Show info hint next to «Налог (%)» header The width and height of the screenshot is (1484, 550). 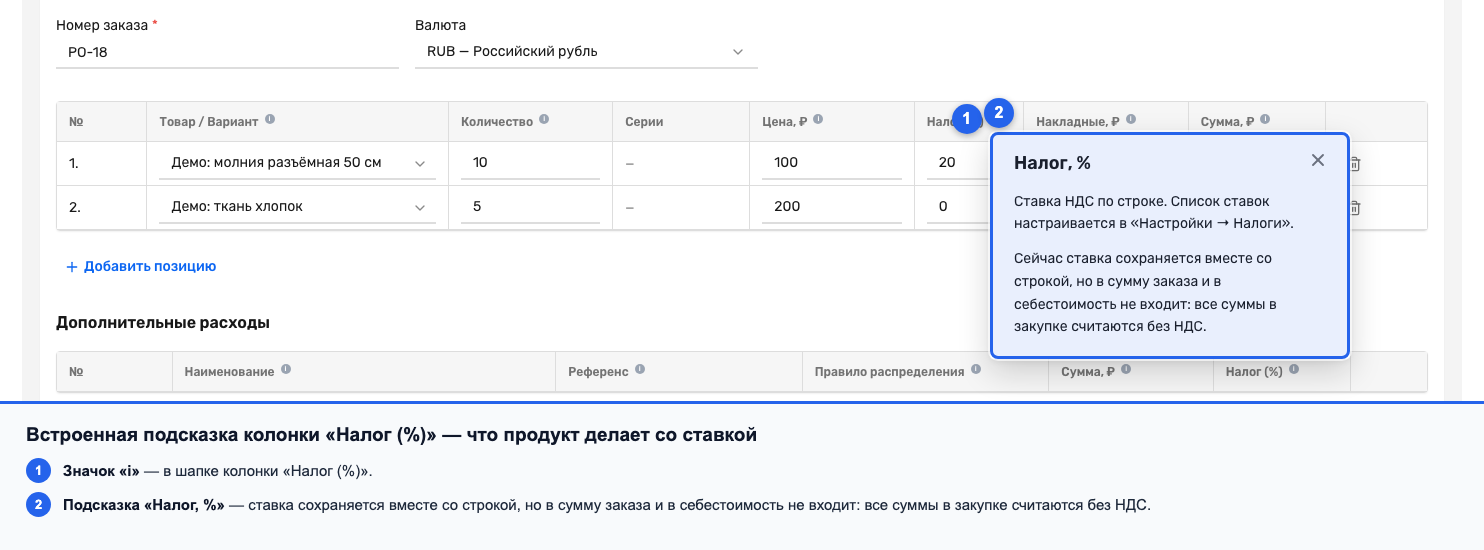(1294, 370)
